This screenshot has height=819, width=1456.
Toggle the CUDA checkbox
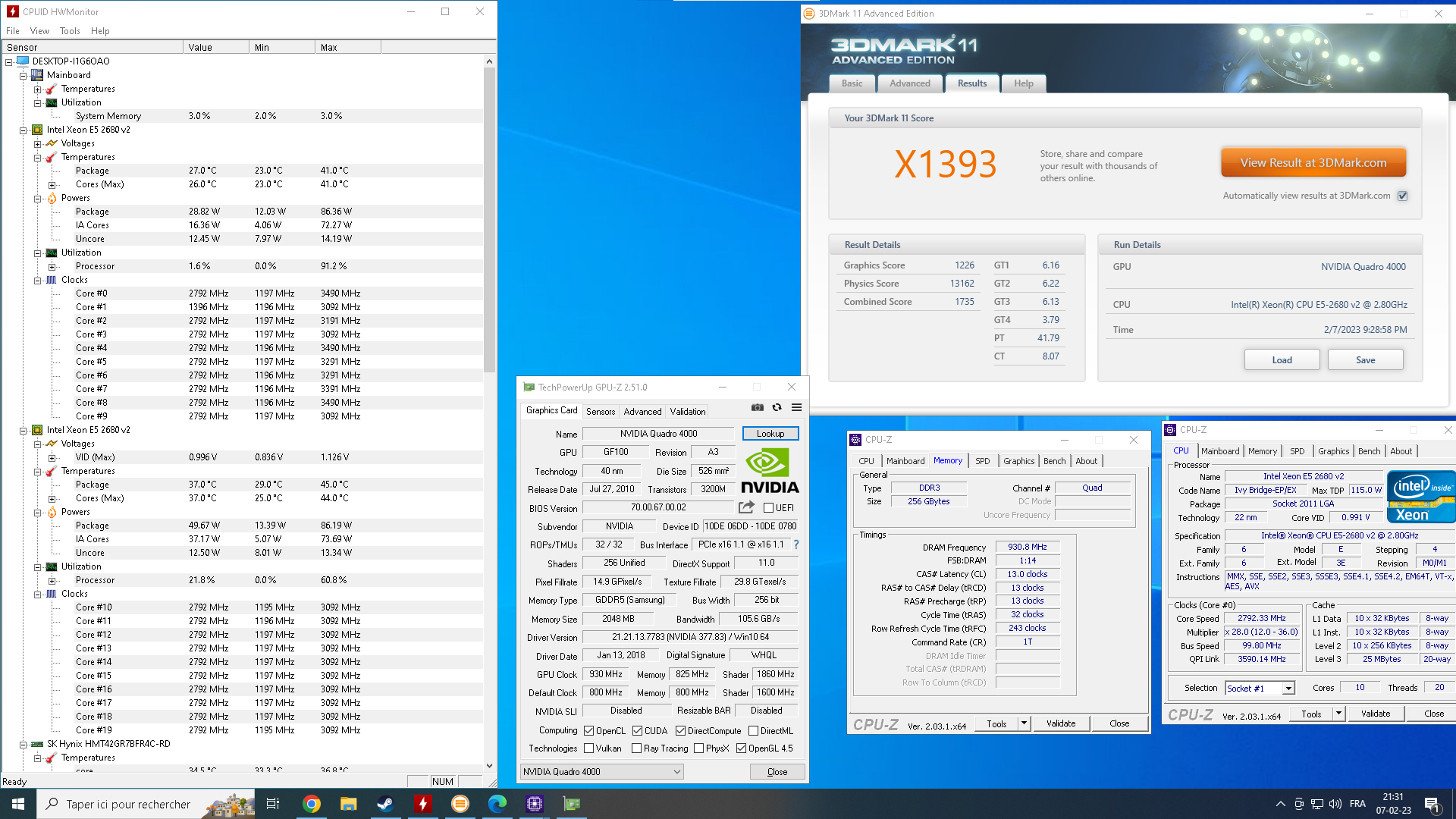click(x=638, y=731)
